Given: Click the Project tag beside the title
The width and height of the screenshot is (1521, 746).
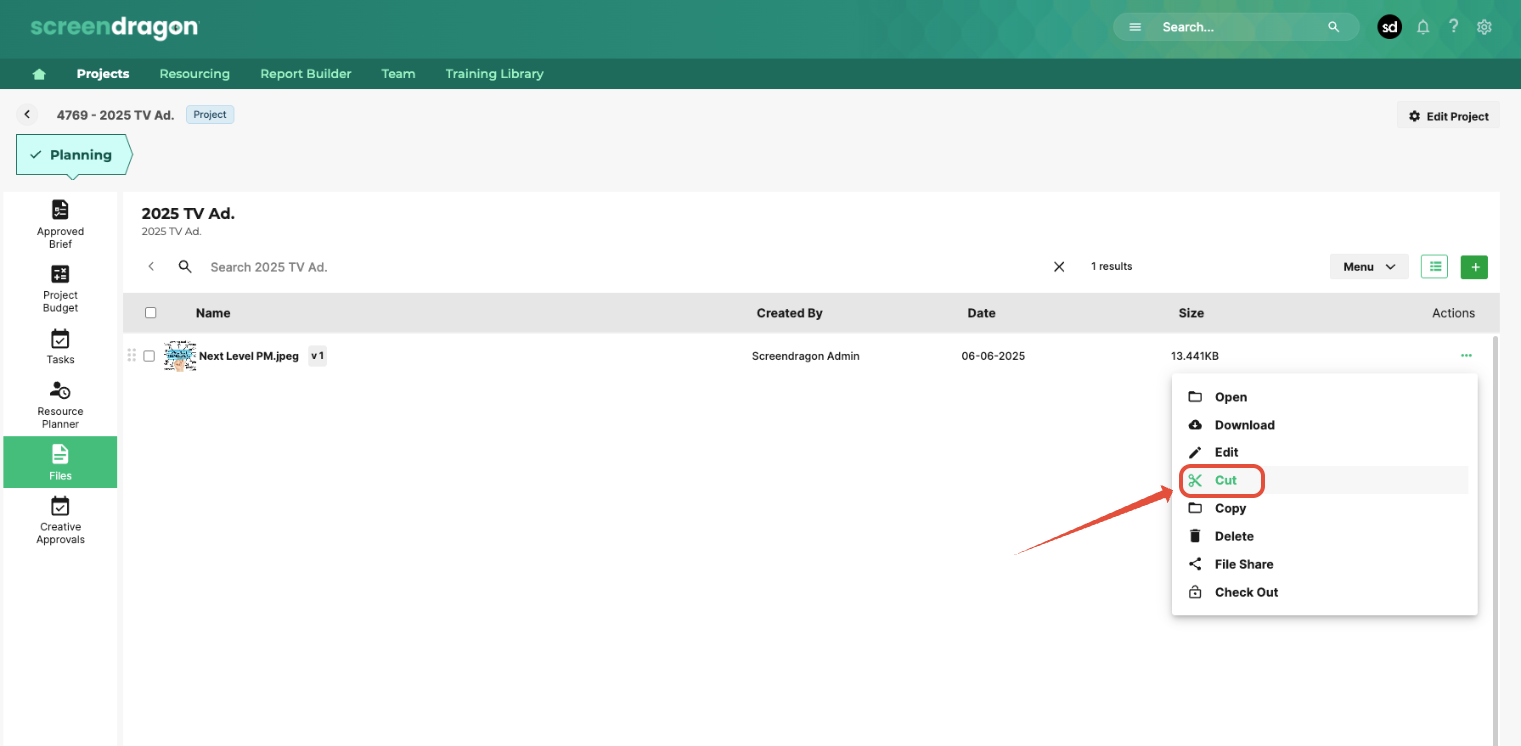Looking at the screenshot, I should coord(210,115).
